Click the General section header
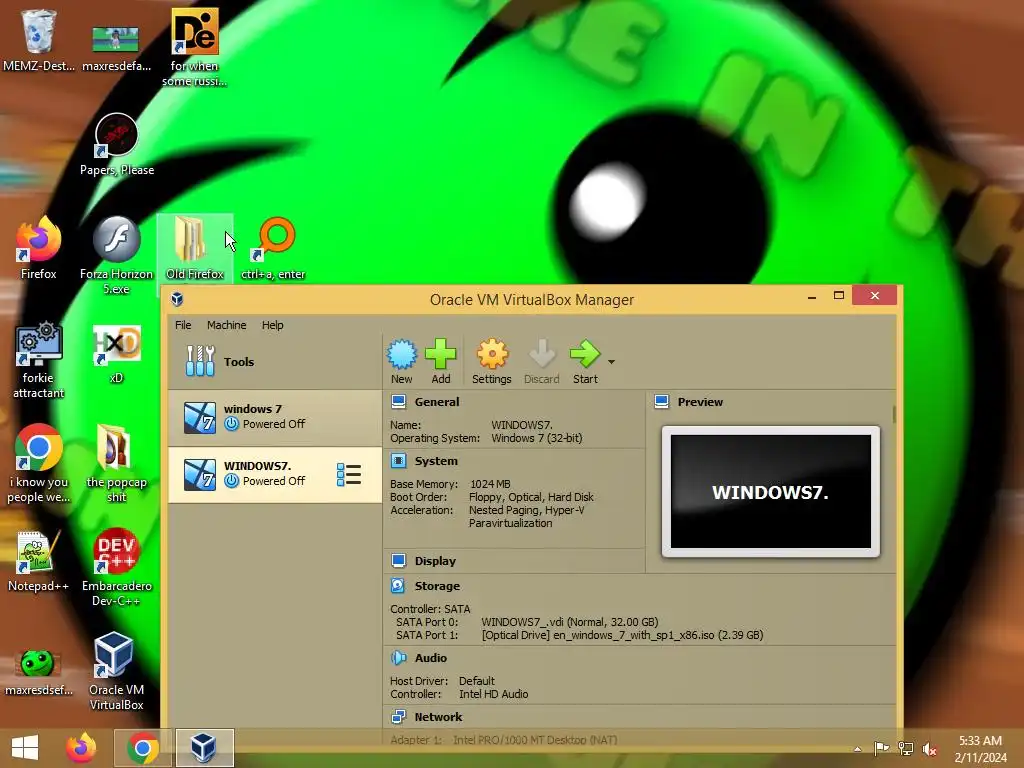1024x768 pixels. [x=437, y=402]
